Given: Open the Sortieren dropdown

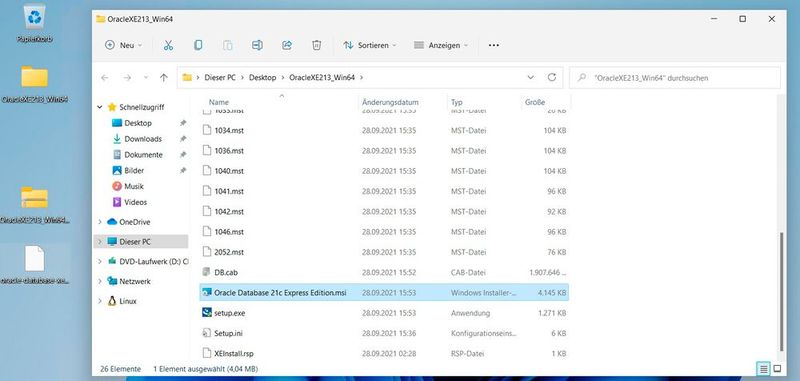Looking at the screenshot, I should (370, 45).
